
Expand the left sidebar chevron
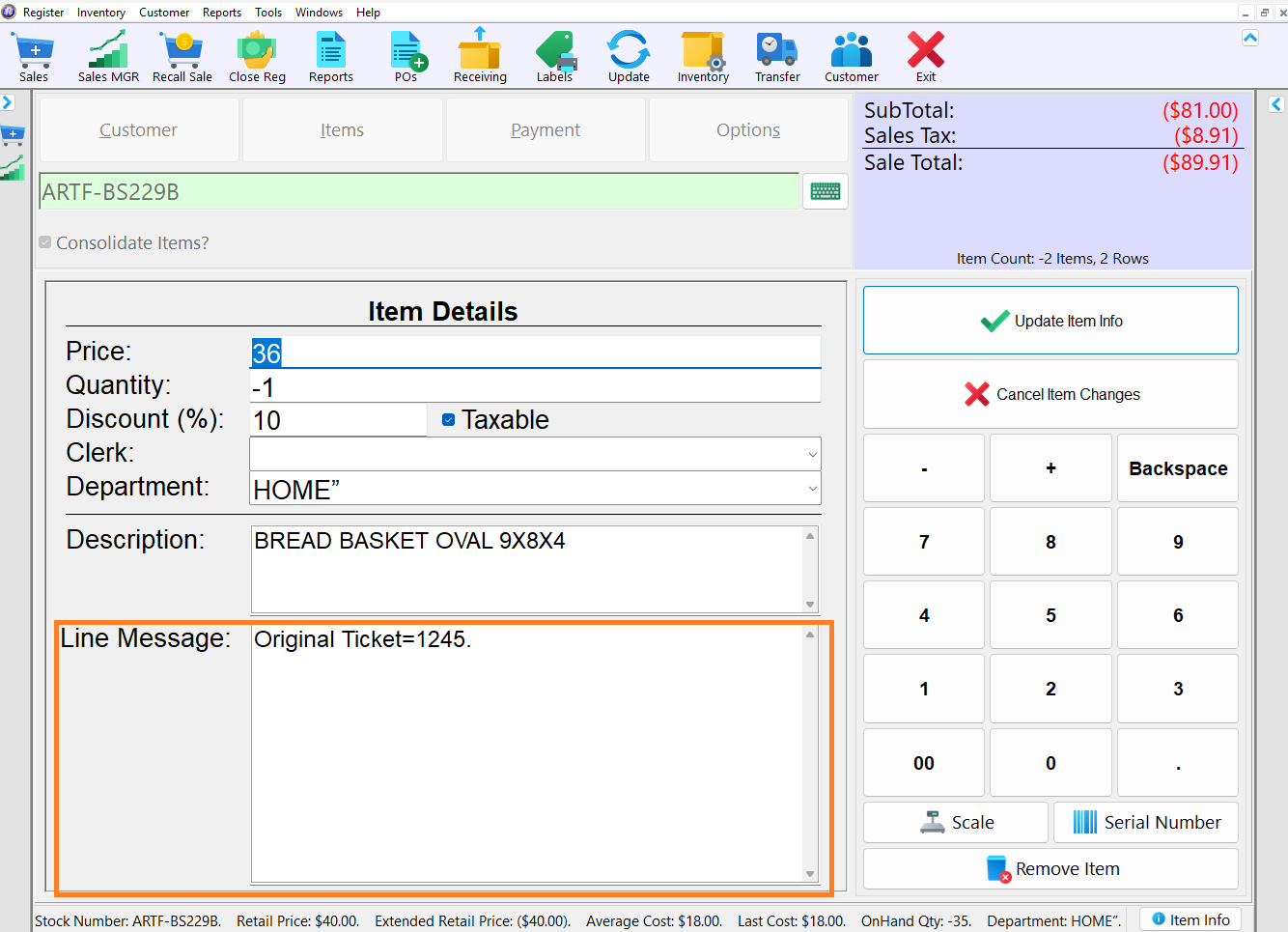point(8,102)
